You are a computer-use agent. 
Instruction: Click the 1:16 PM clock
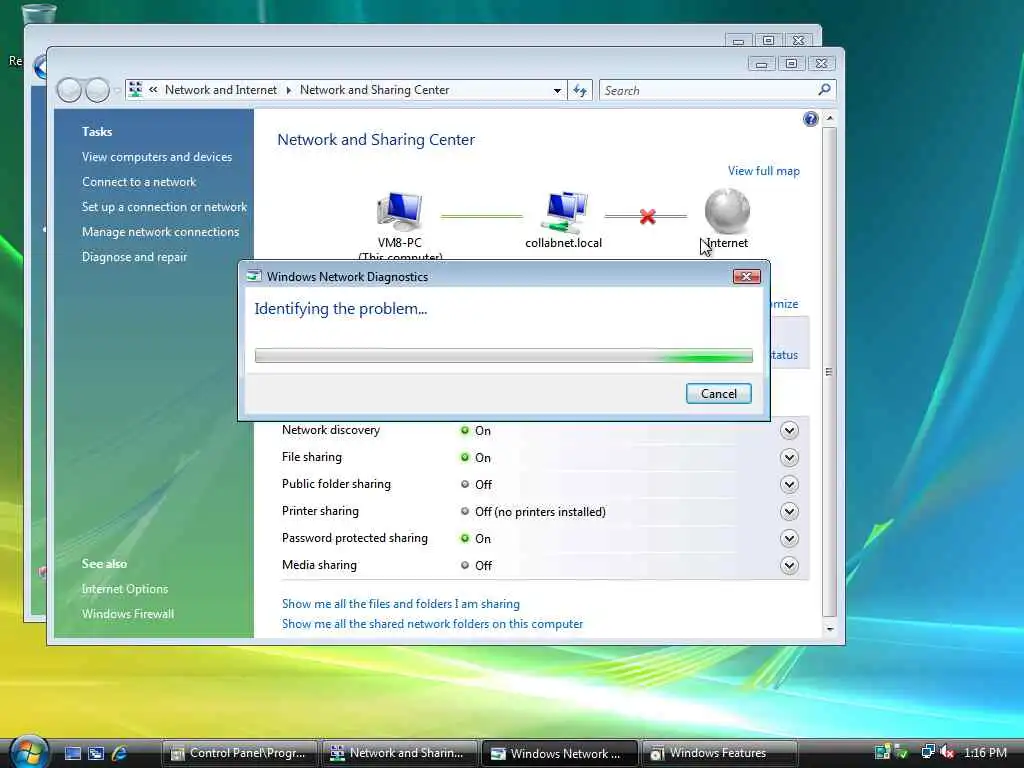(x=985, y=752)
